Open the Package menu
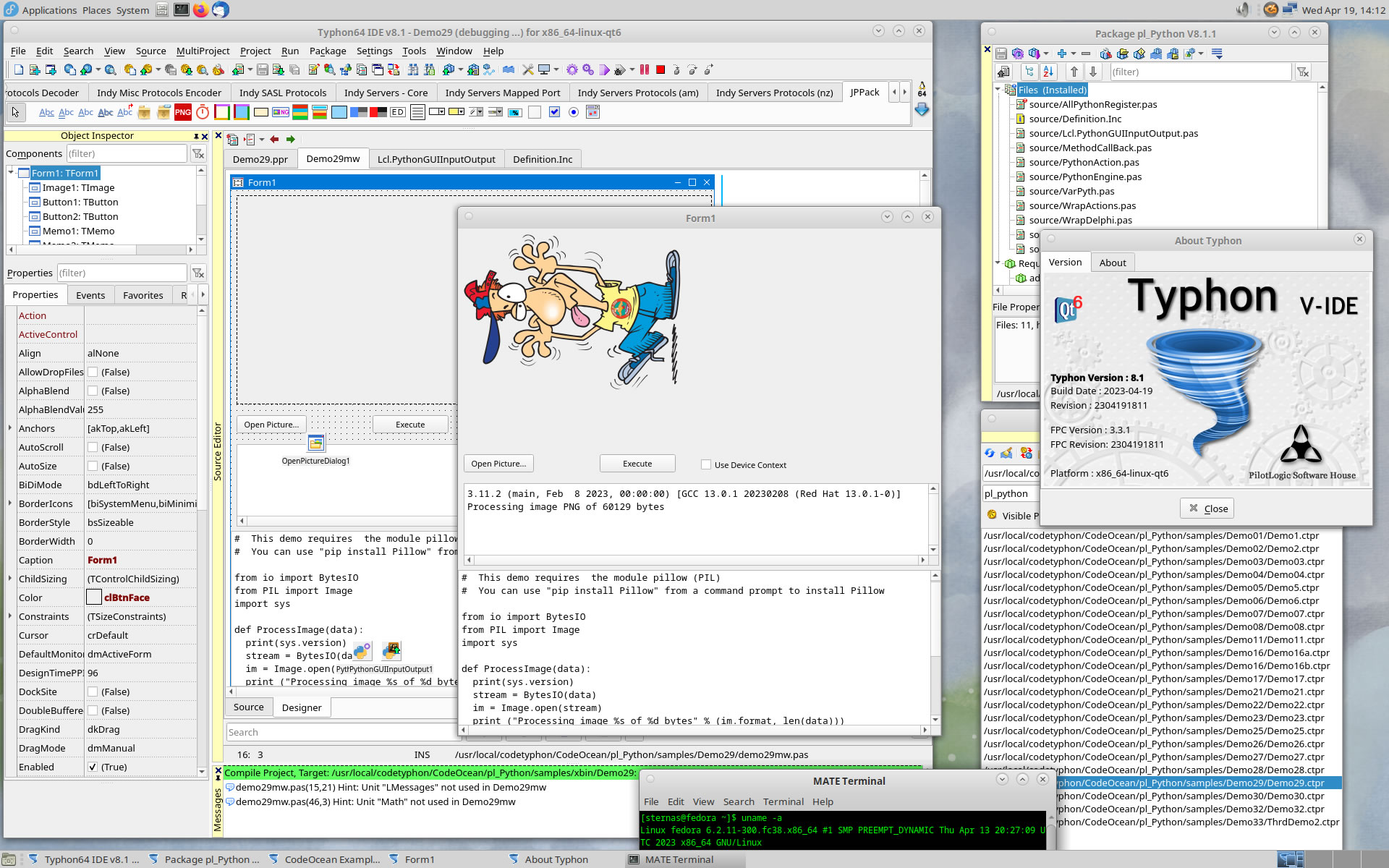 [328, 51]
